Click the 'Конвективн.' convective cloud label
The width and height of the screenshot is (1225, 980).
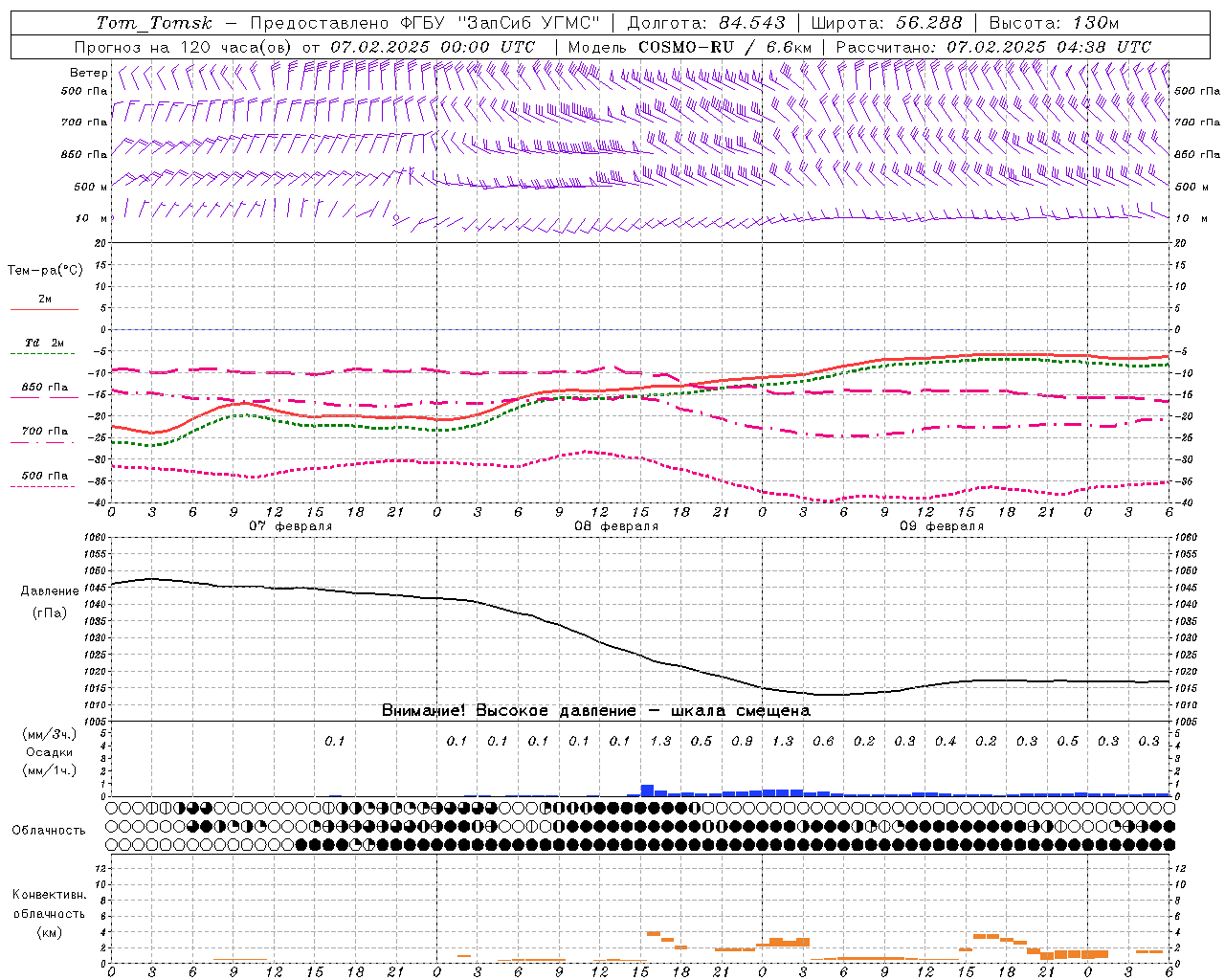tap(49, 895)
